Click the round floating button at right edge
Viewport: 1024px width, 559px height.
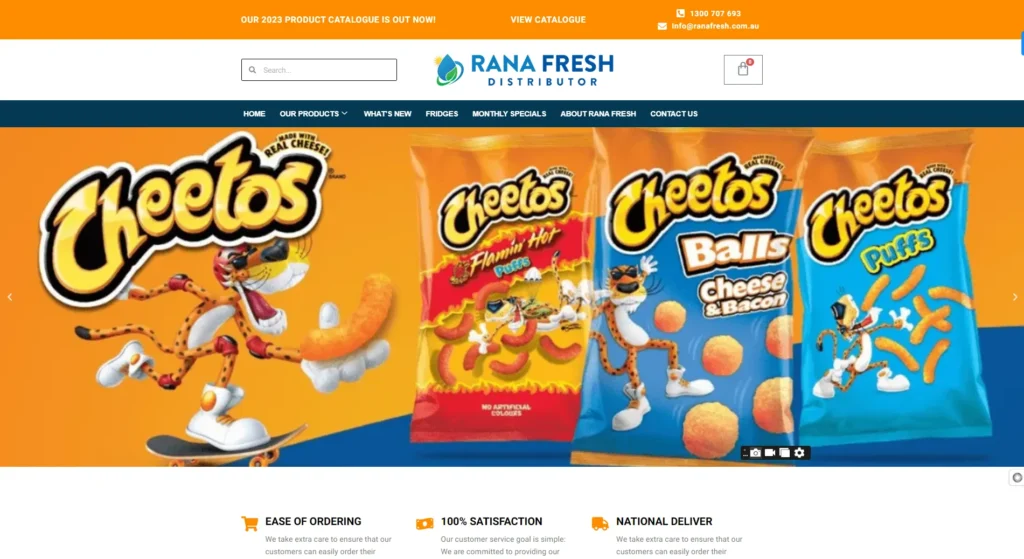[1017, 478]
